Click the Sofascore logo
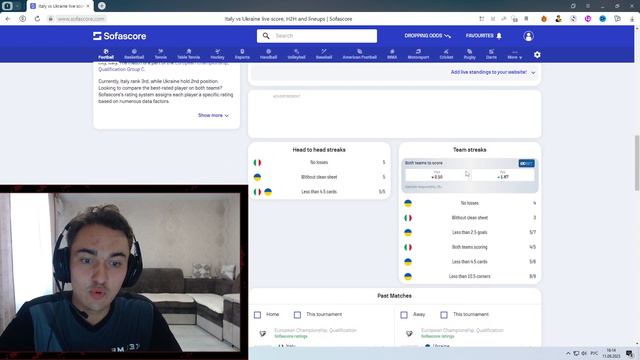The image size is (640, 360). [x=119, y=36]
